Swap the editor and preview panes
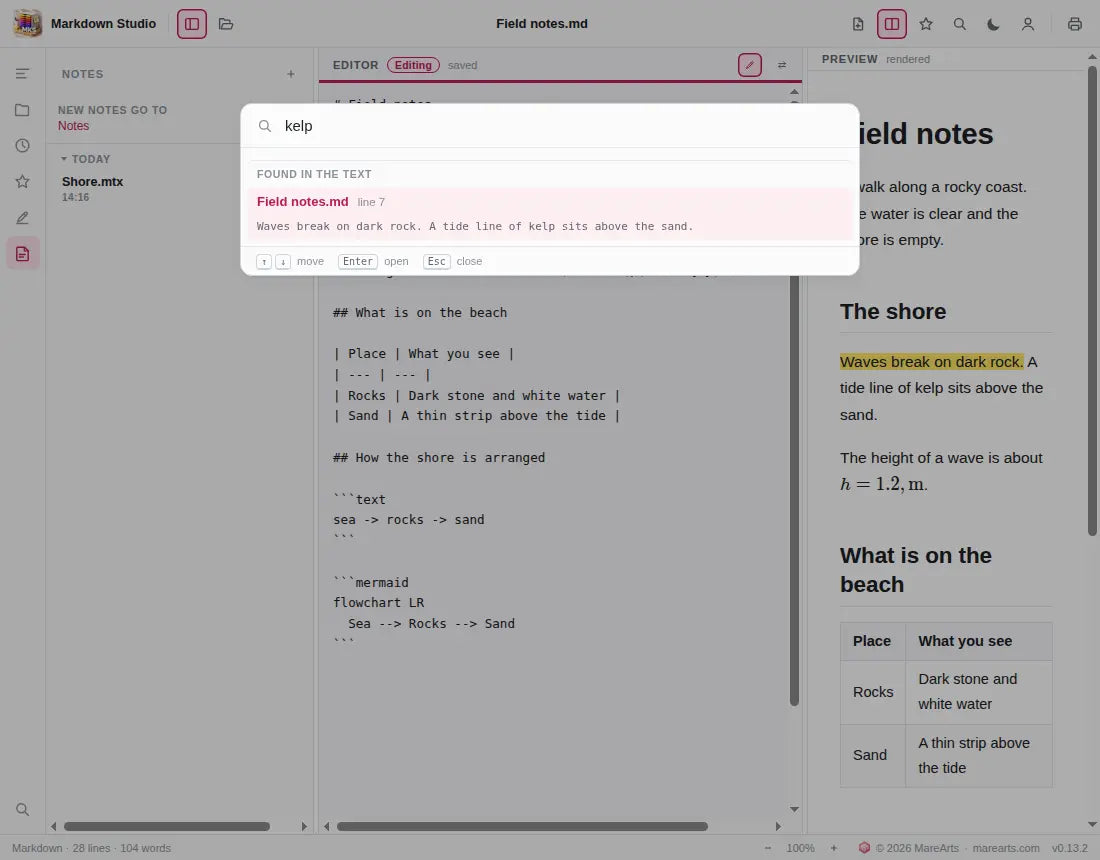Viewport: 1100px width, 860px height. tap(782, 65)
